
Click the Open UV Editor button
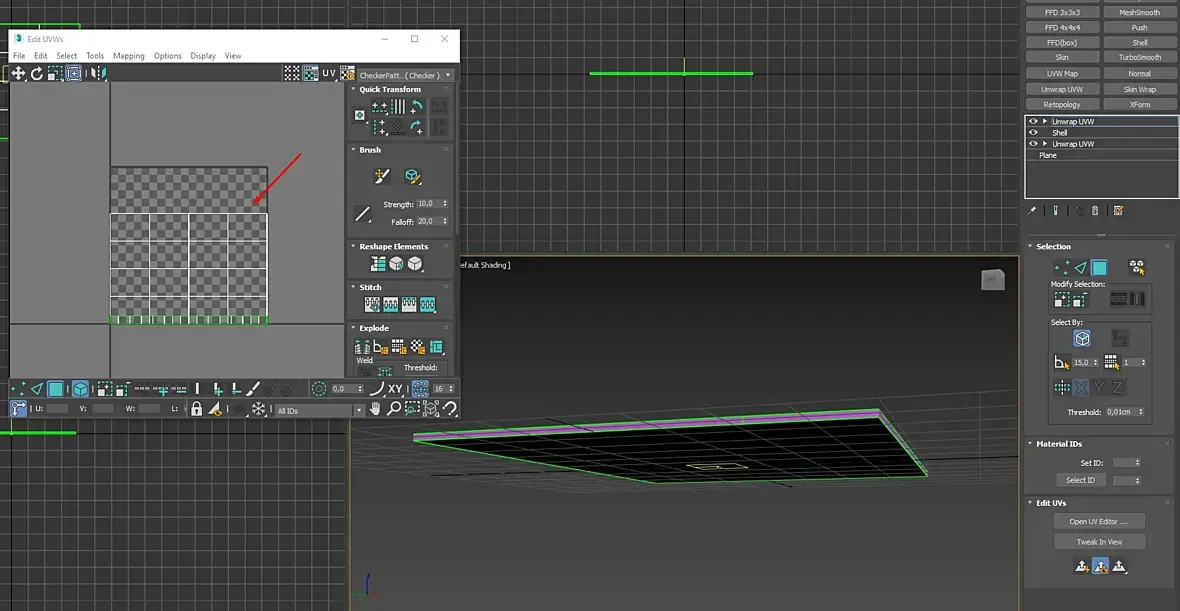1099,521
